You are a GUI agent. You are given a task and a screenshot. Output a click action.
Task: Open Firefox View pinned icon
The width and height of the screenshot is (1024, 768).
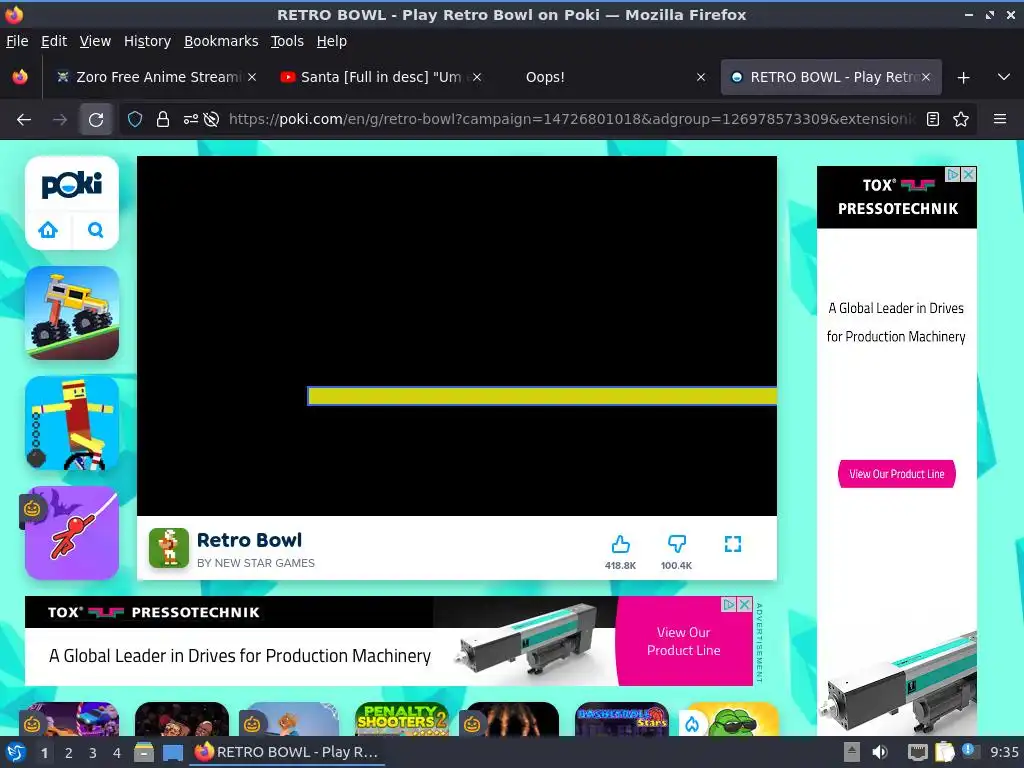(20, 77)
